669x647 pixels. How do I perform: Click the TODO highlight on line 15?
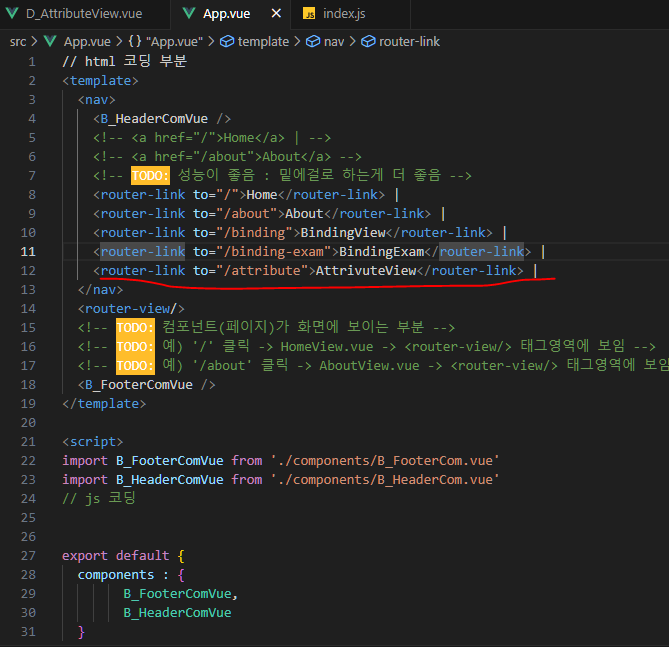tap(135, 328)
